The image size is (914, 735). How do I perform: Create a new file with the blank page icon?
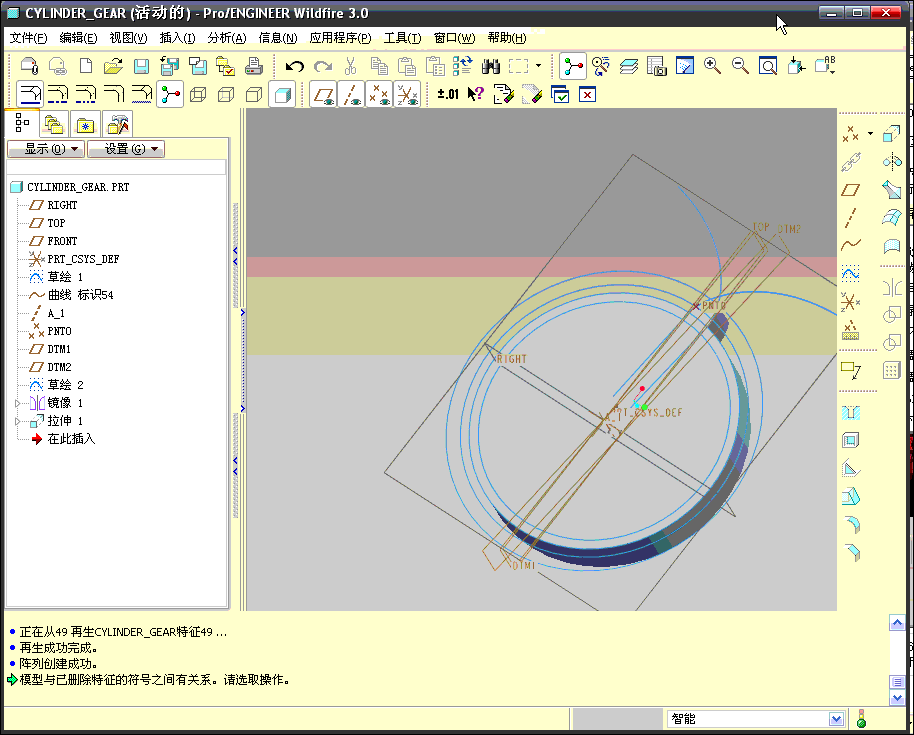(x=86, y=66)
